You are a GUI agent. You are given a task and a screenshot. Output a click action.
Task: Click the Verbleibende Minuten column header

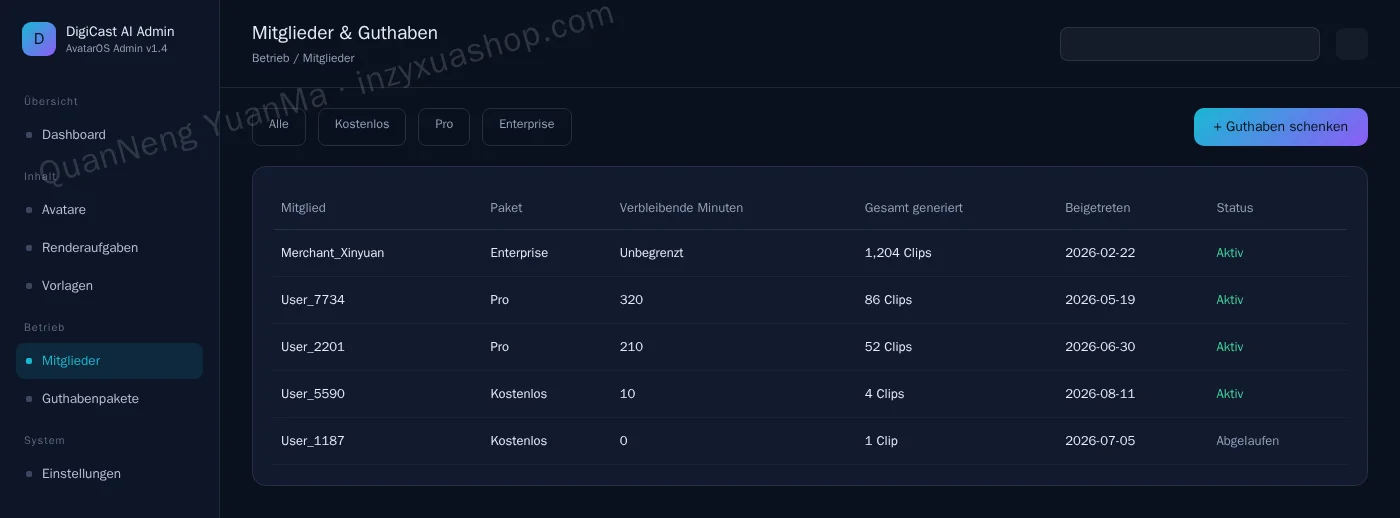[681, 208]
